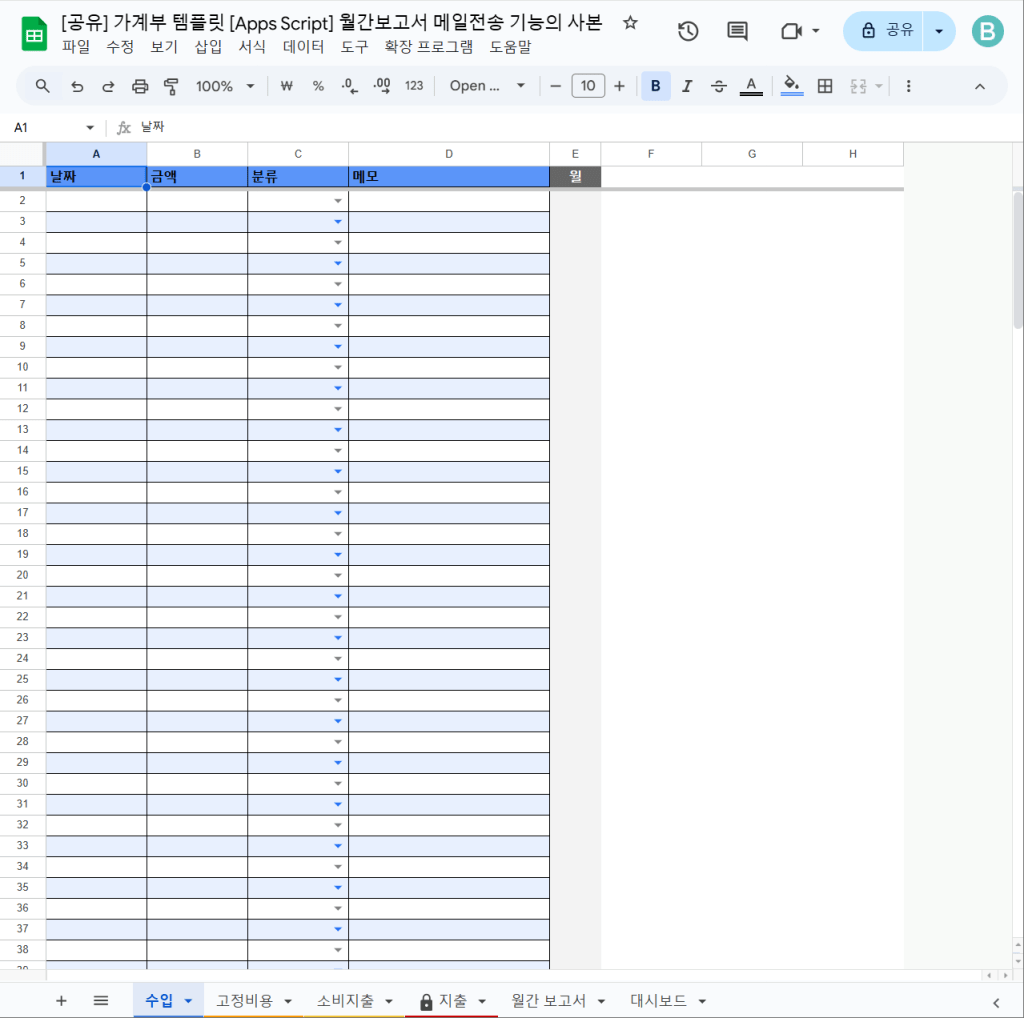
Task: Expand the font family dropdown
Action: pyautogui.click(x=487, y=86)
